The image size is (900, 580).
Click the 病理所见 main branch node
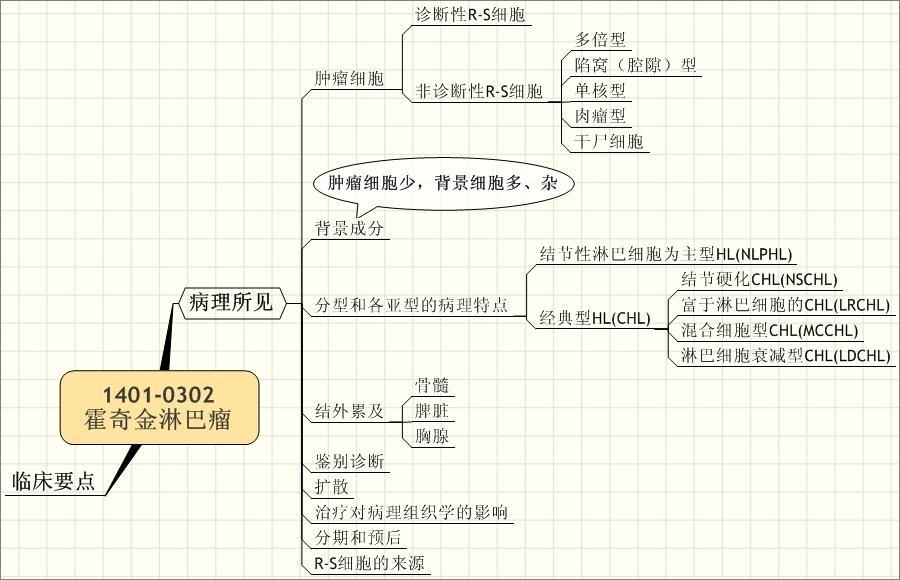coord(231,302)
